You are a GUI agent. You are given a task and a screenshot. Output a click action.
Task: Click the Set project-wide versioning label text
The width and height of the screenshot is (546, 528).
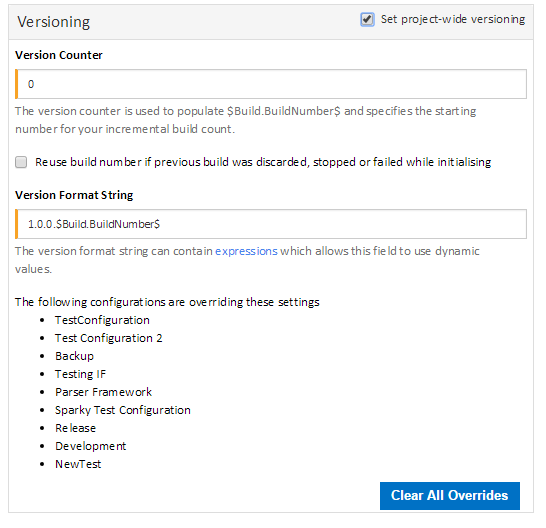[453, 20]
